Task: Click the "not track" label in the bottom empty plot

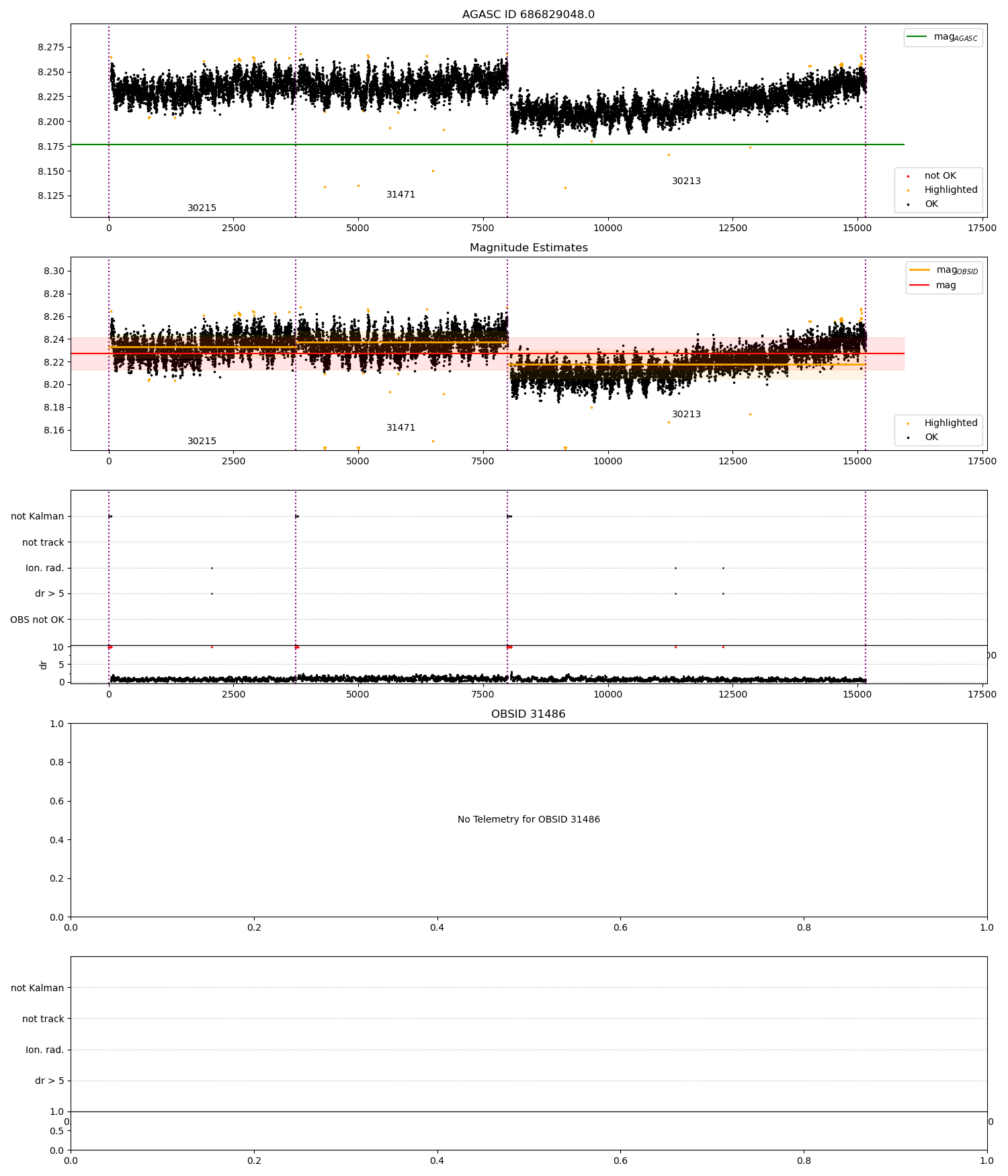Action: 43,1019
